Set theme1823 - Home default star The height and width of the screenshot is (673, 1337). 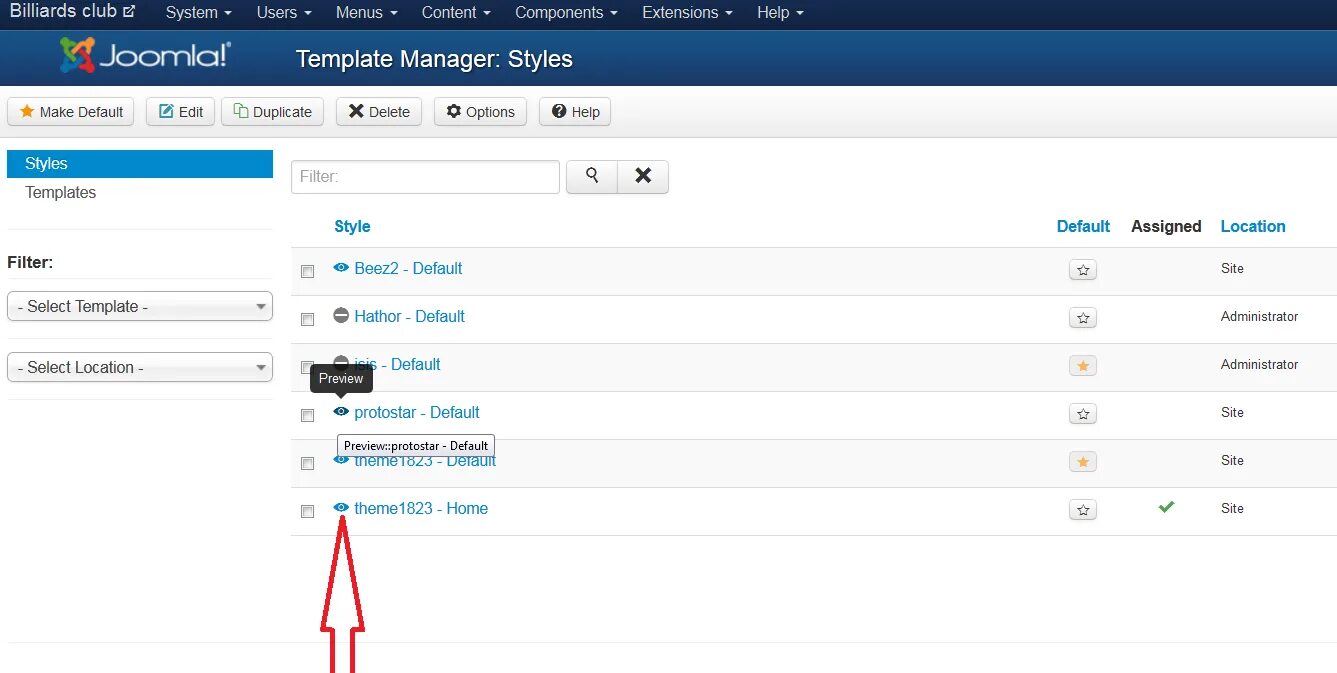(x=1083, y=510)
